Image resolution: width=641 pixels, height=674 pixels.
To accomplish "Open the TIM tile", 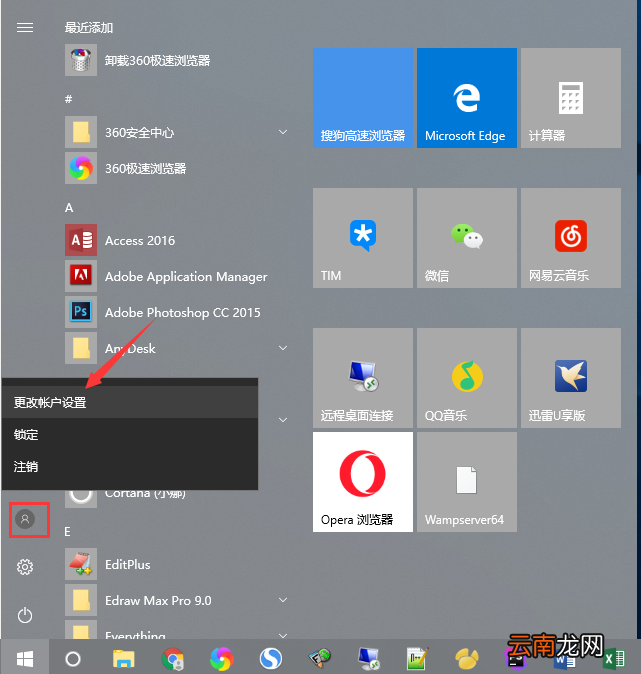I will 363,238.
